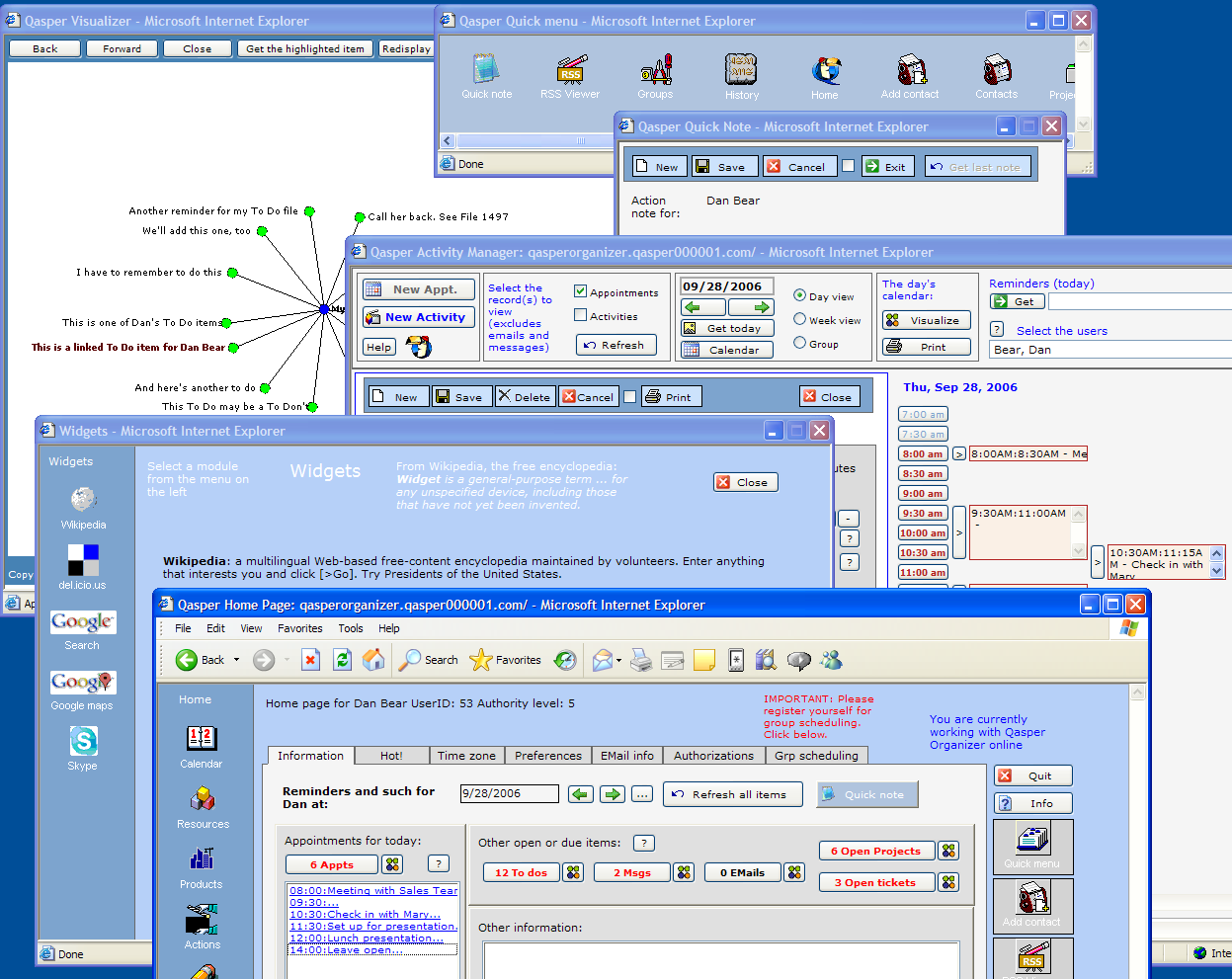
Task: Click the reminders date field 9/28/2006
Action: point(510,793)
